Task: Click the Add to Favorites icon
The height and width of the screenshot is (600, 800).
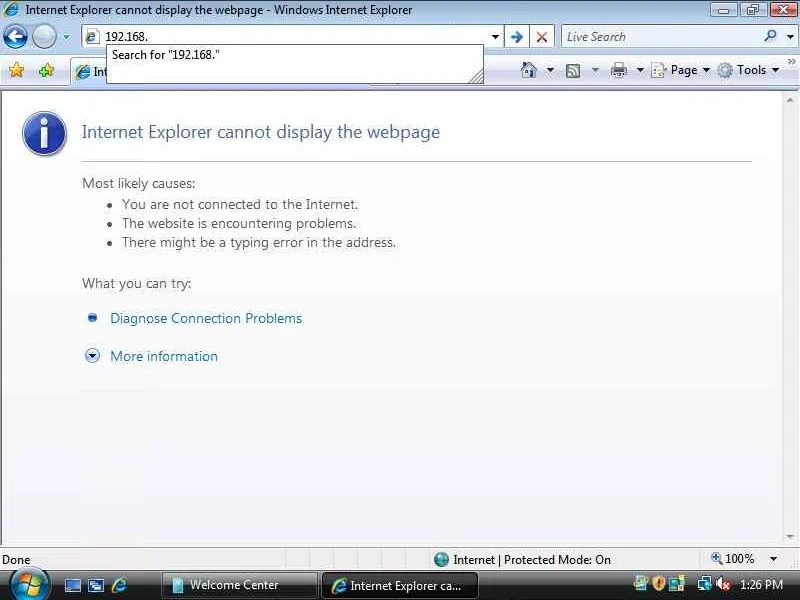Action: (46, 70)
